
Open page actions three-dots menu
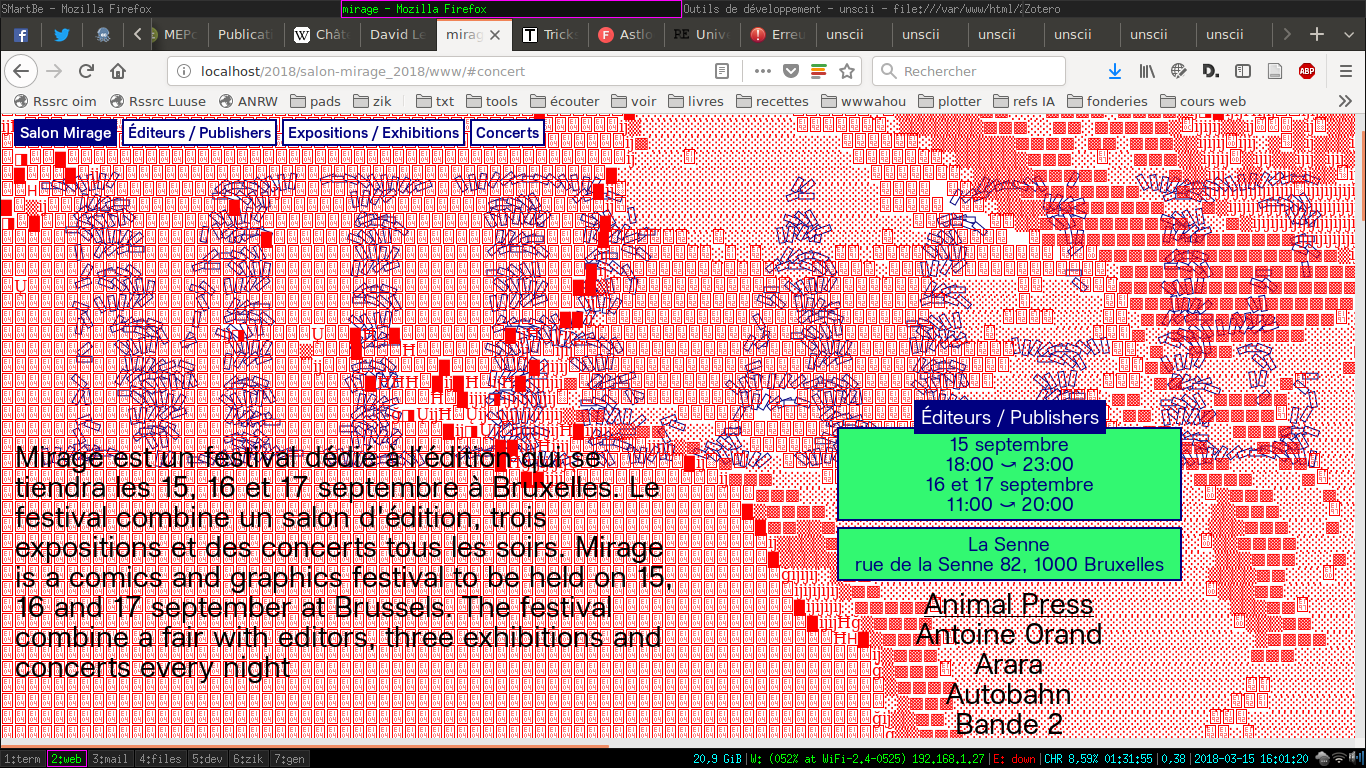763,71
